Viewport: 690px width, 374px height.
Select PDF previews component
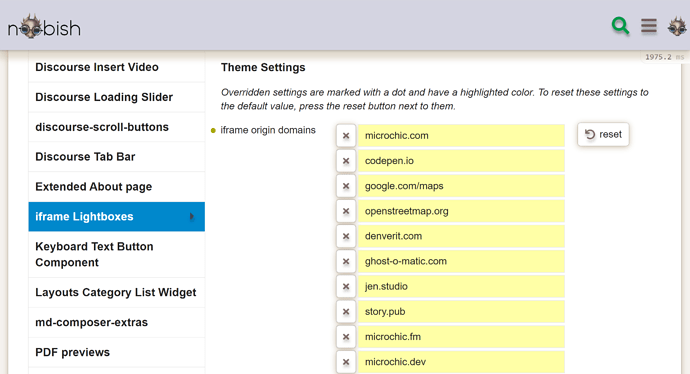coord(117,352)
